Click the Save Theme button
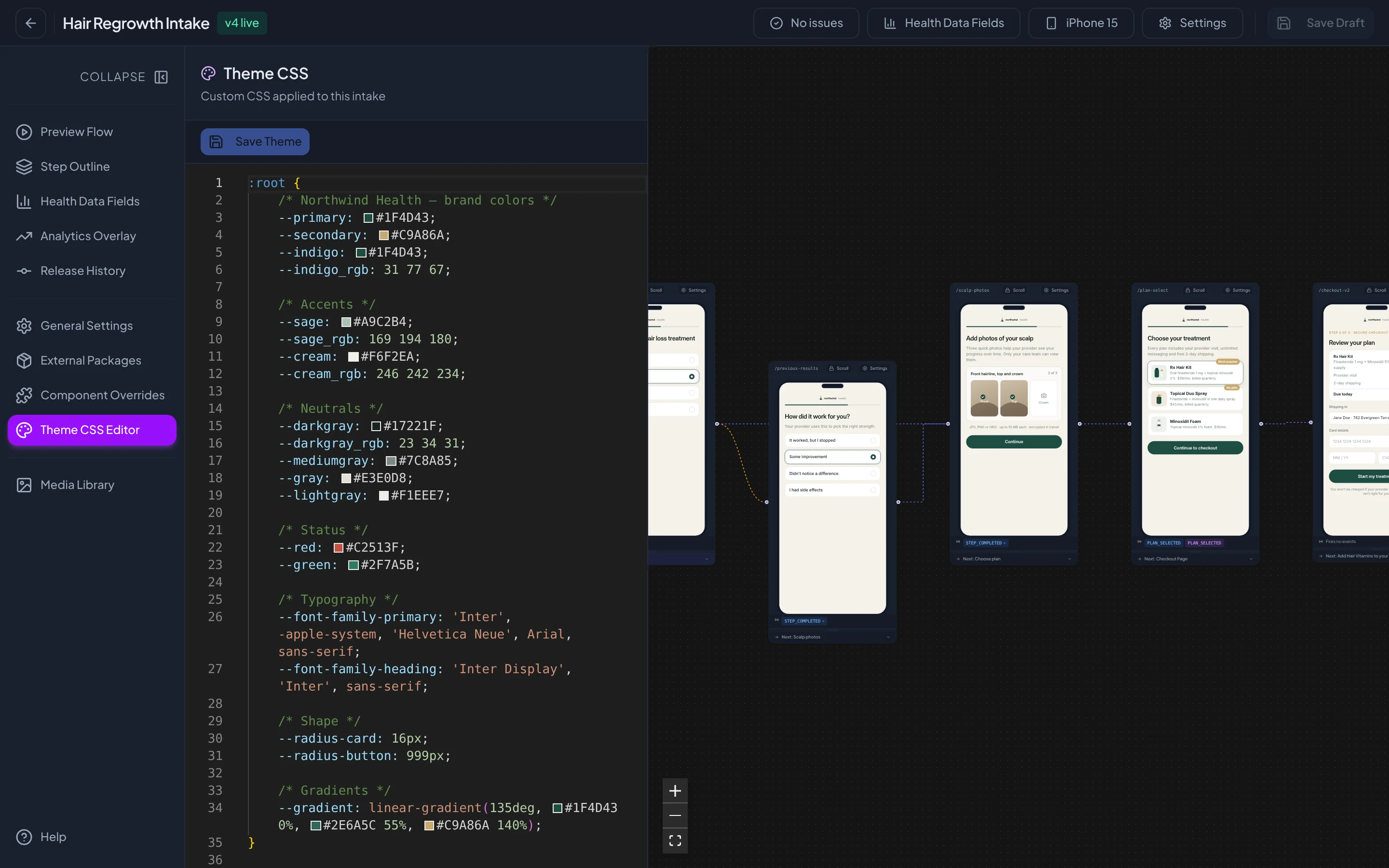 (255, 142)
